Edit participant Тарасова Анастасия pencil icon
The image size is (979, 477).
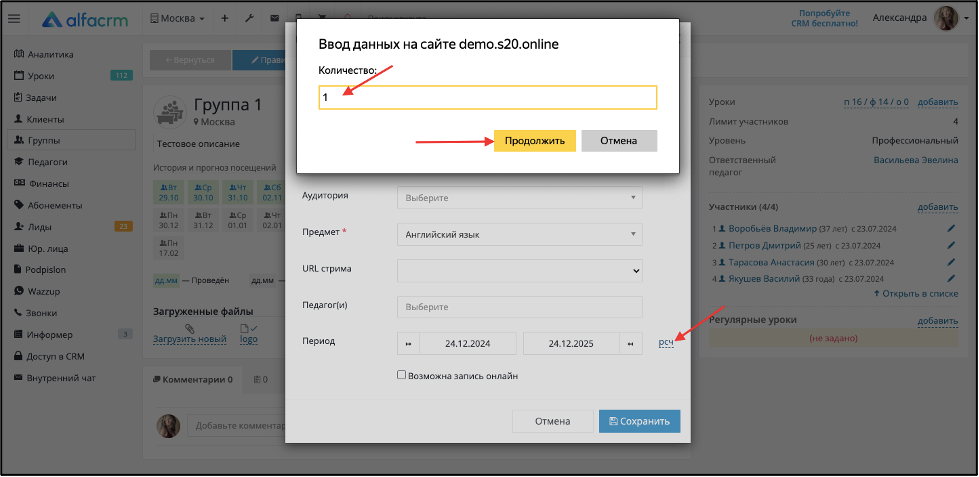click(952, 262)
